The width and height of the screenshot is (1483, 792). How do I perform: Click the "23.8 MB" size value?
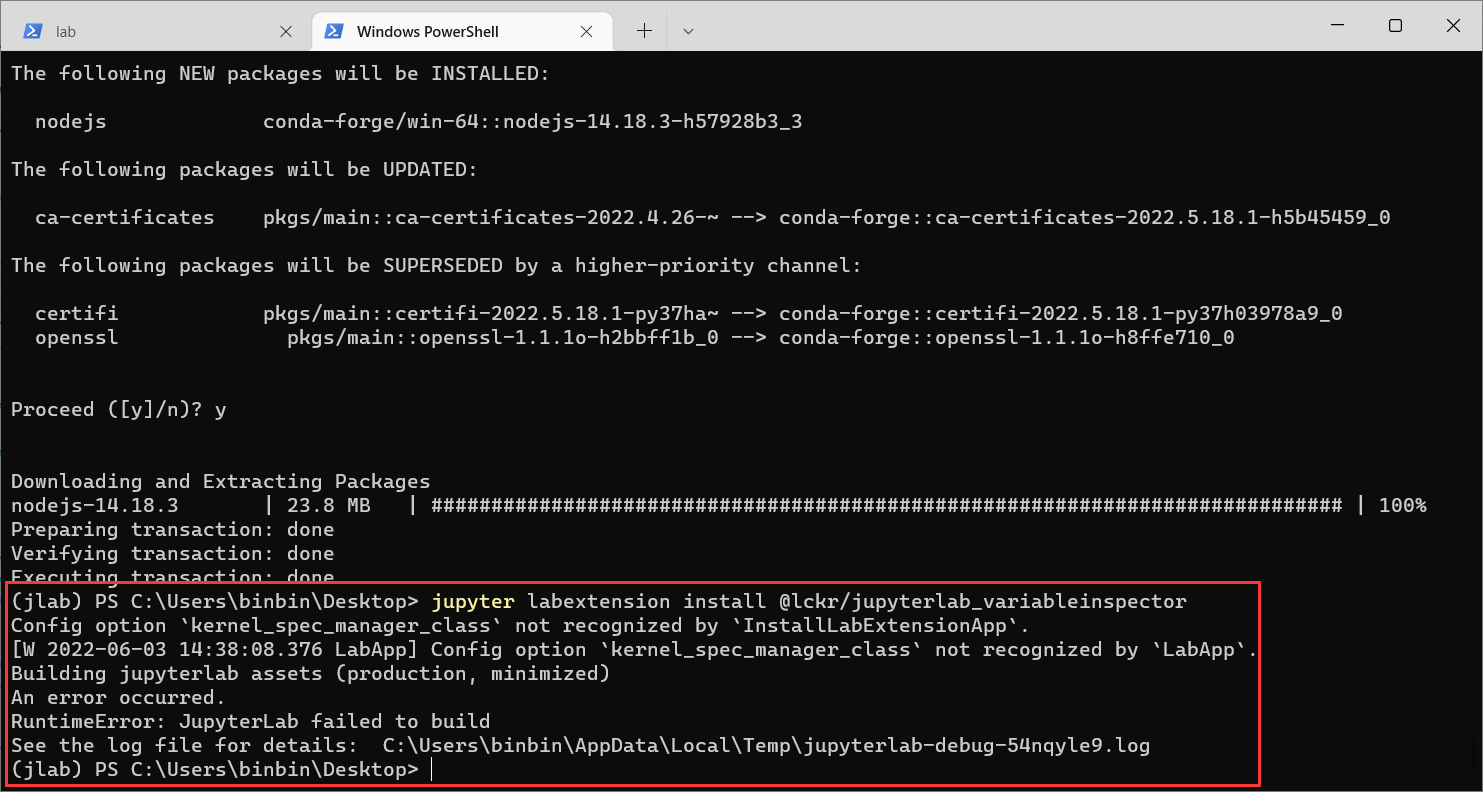point(328,506)
